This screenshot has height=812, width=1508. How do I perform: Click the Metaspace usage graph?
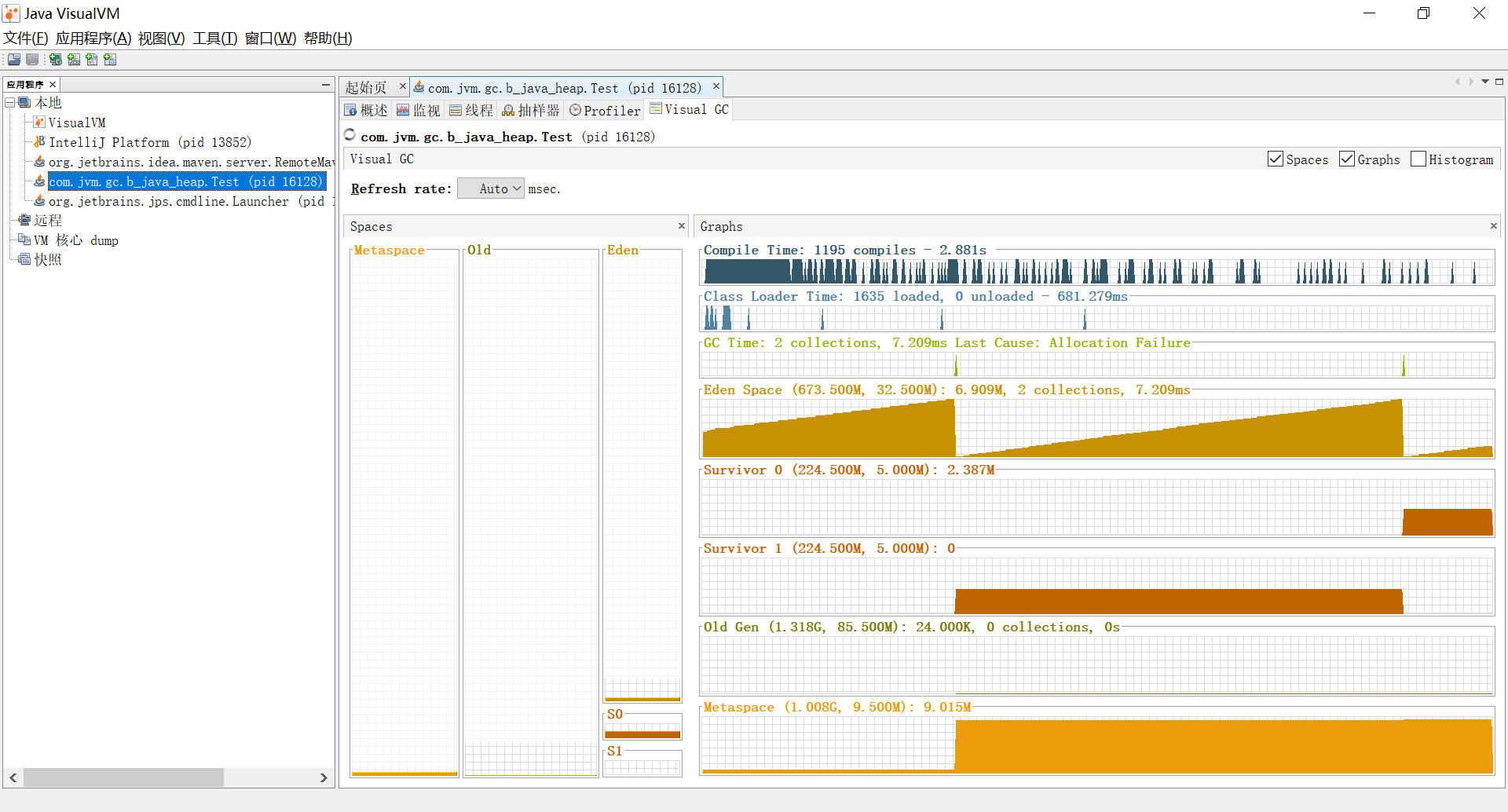pyautogui.click(x=1096, y=744)
